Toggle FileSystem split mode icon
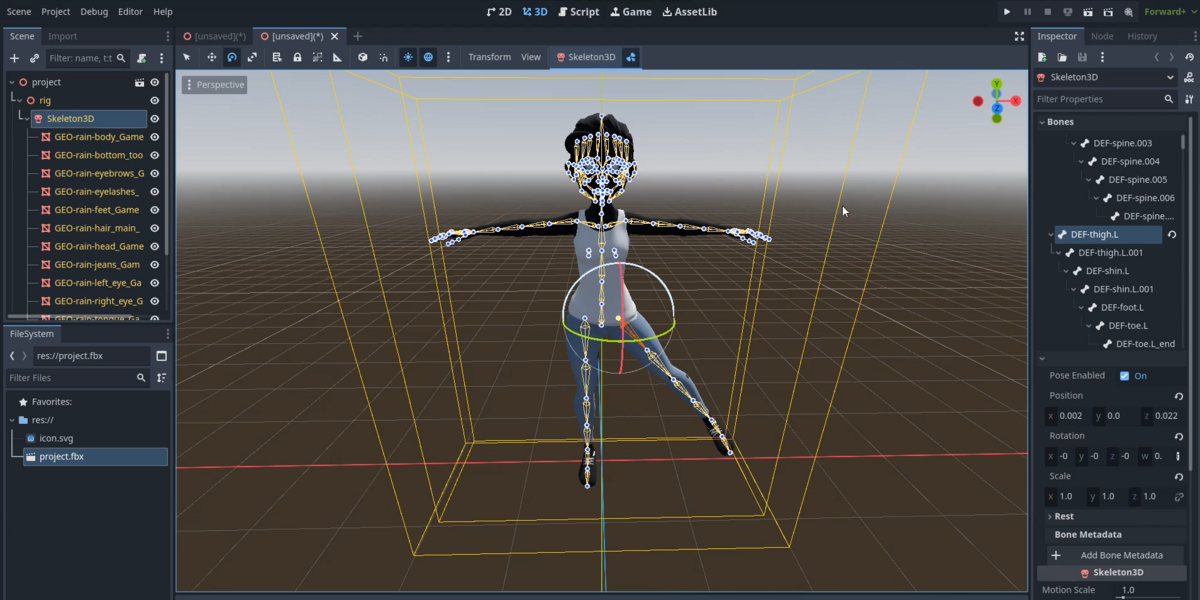This screenshot has height=600, width=1200. click(x=161, y=356)
